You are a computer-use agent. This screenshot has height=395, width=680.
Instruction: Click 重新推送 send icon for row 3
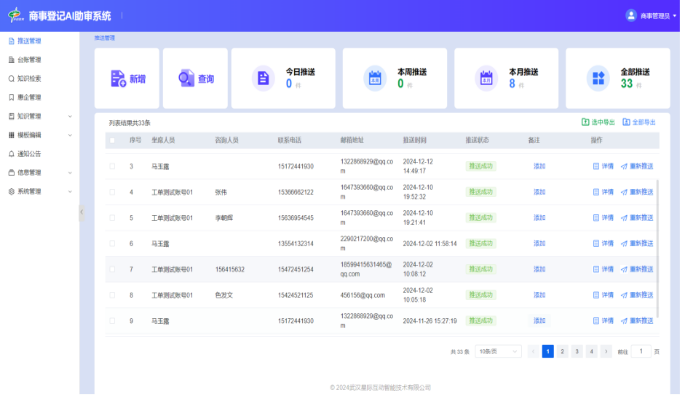coord(624,166)
